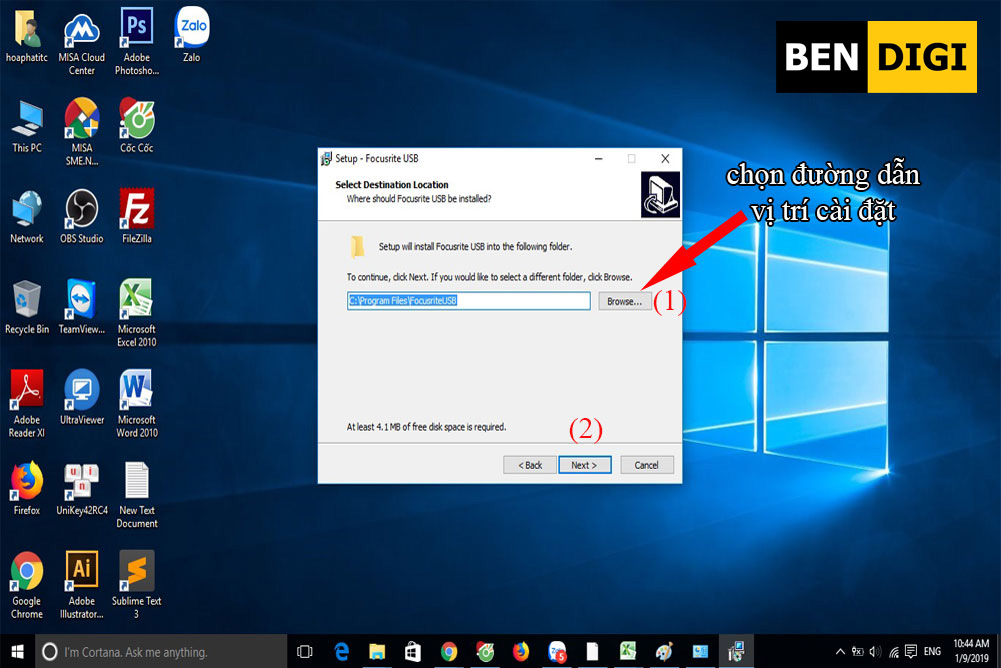1001x668 pixels.
Task: Select Microsoft Word 2010 desktop icon
Action: click(137, 404)
